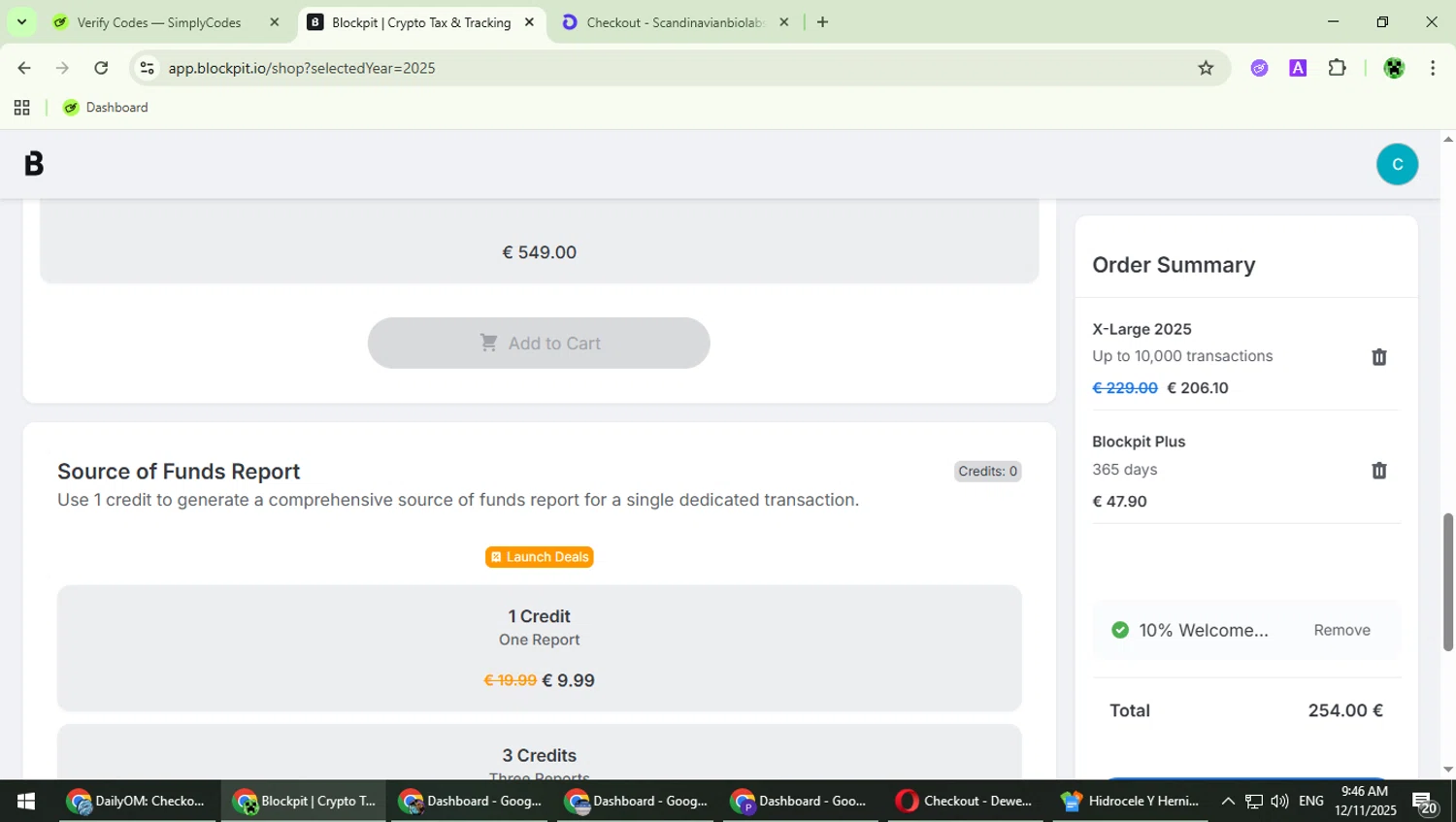Click the € 549.00 price

click(539, 252)
